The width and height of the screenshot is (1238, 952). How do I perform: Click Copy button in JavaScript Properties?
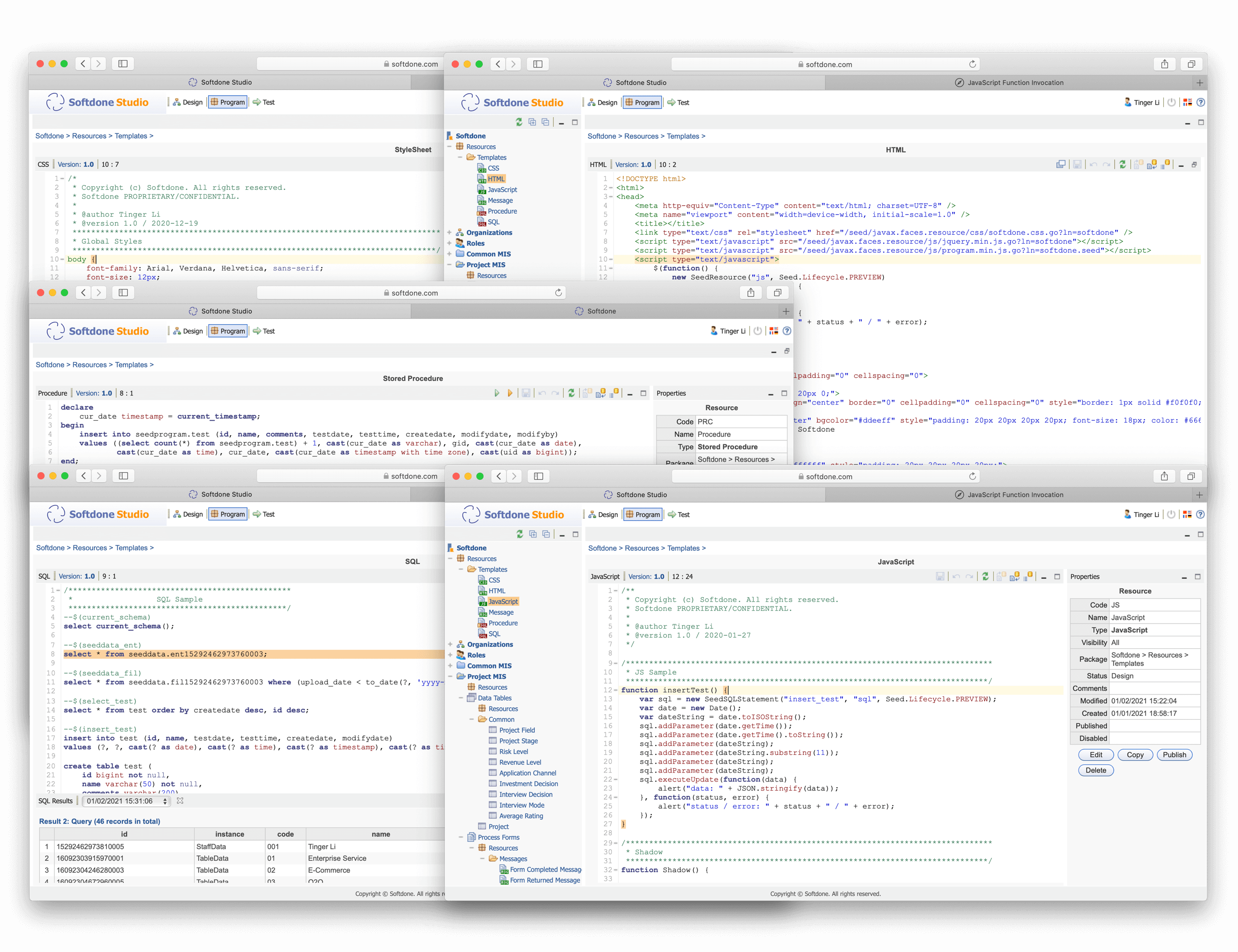click(1135, 755)
